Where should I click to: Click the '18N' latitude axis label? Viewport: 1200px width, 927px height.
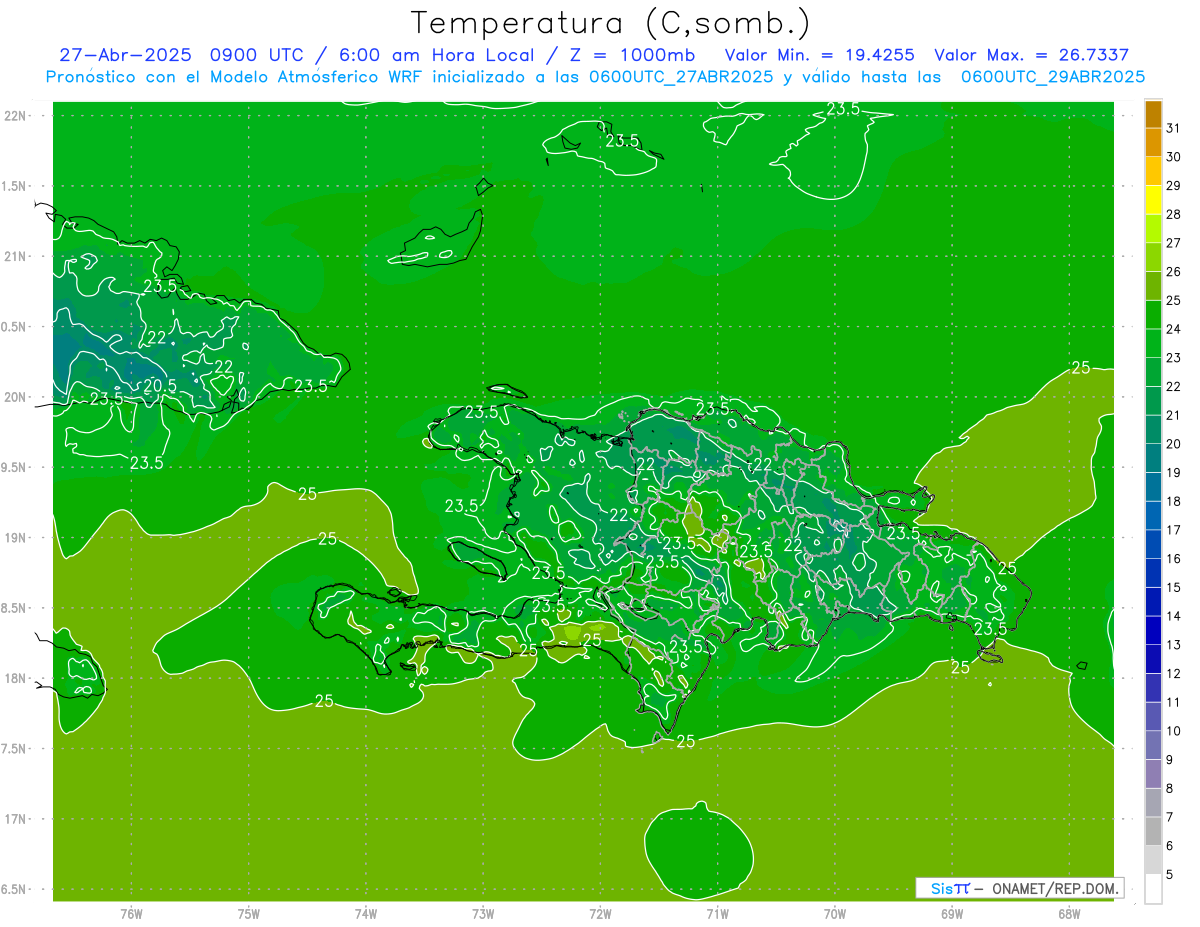click(x=16, y=678)
